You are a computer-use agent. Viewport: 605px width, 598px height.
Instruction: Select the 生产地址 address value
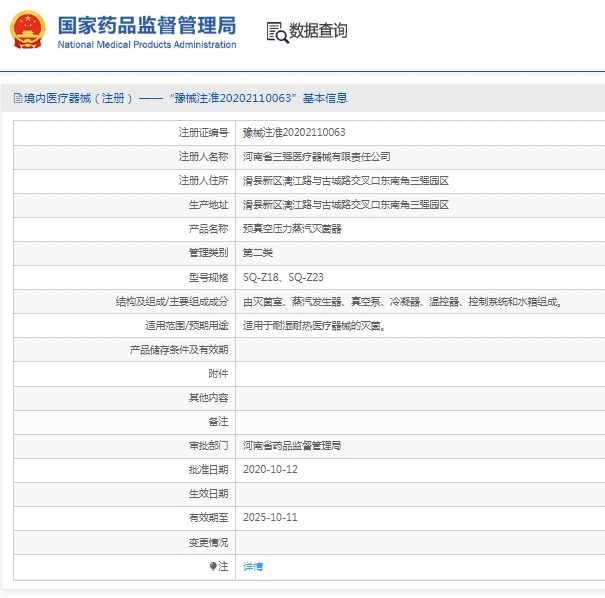pos(346,205)
